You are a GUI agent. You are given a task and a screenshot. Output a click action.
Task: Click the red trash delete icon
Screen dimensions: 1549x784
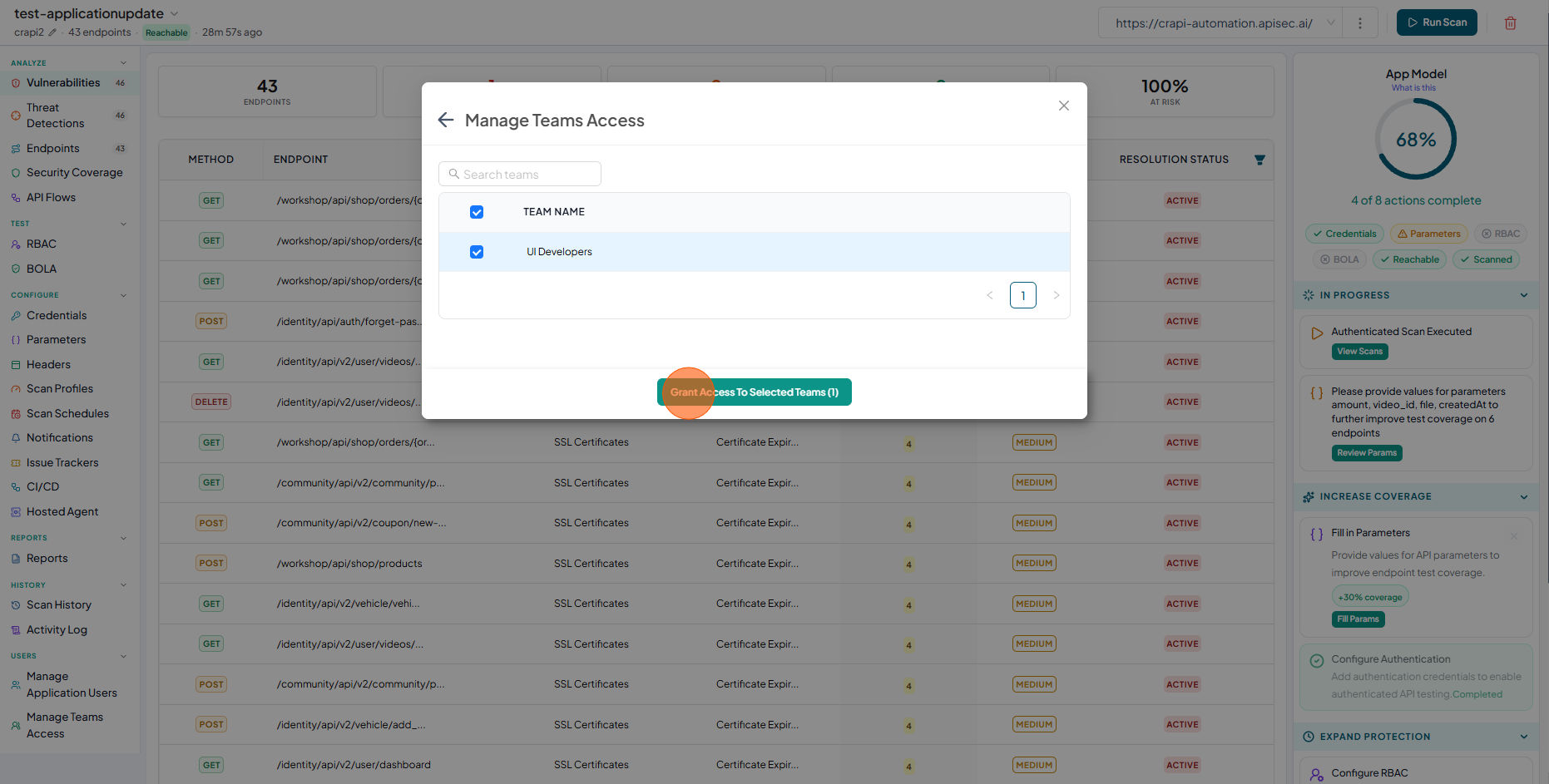click(1510, 23)
